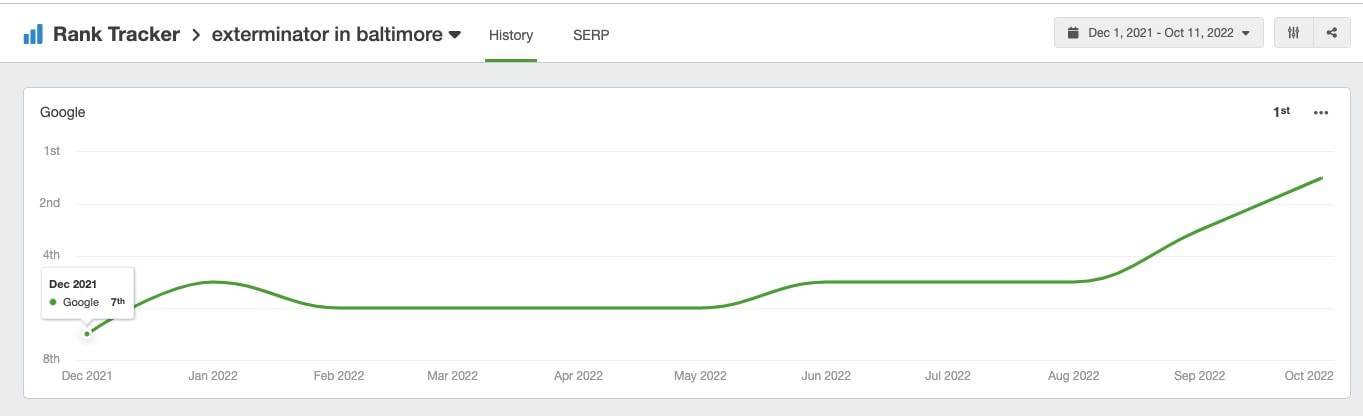Switch to the SERP tab
The height and width of the screenshot is (416, 1363).
pyautogui.click(x=591, y=35)
